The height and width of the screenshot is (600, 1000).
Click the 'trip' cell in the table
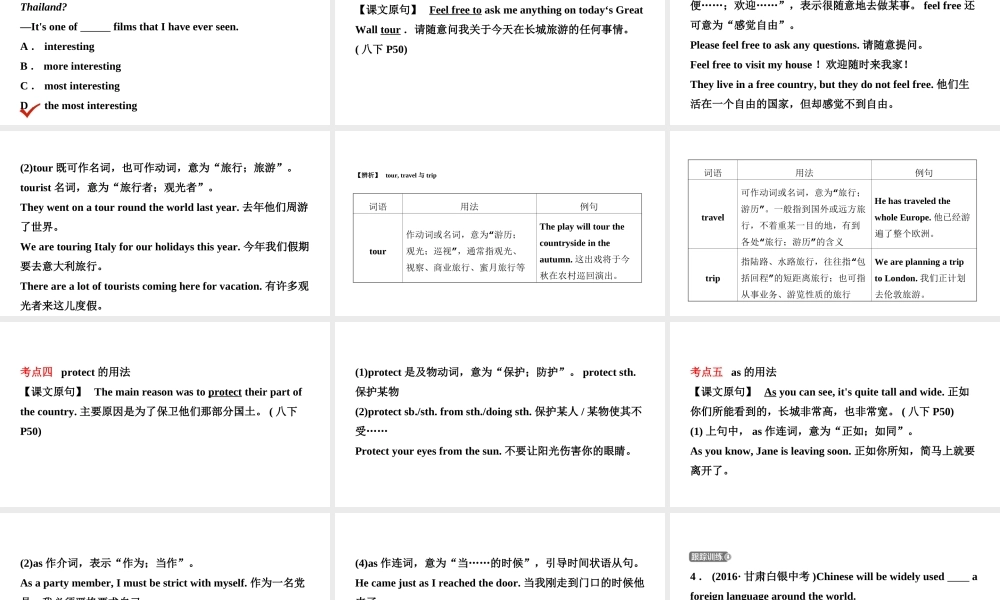coord(712,279)
